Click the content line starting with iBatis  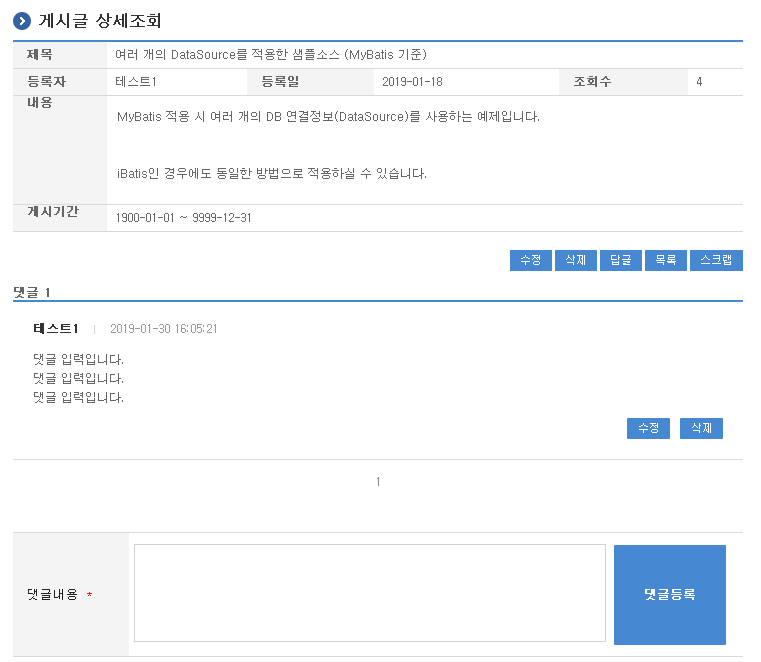(271, 174)
